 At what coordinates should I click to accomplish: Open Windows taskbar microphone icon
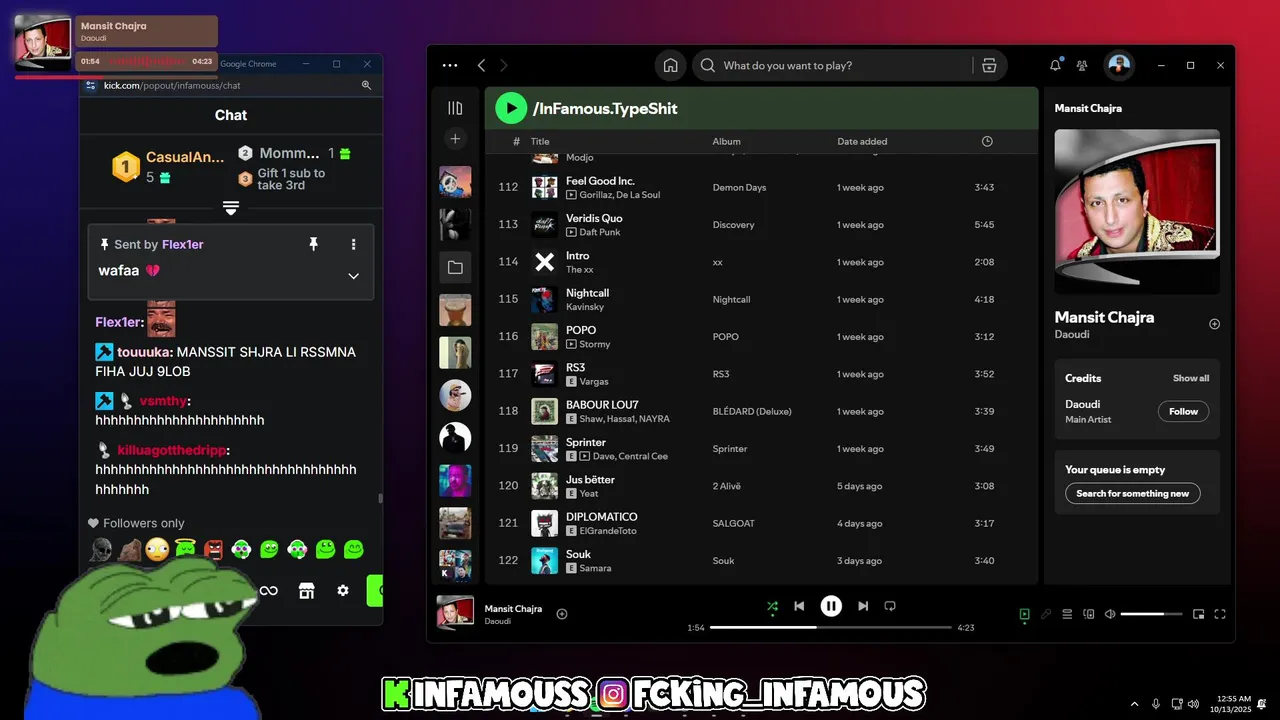(x=1156, y=704)
